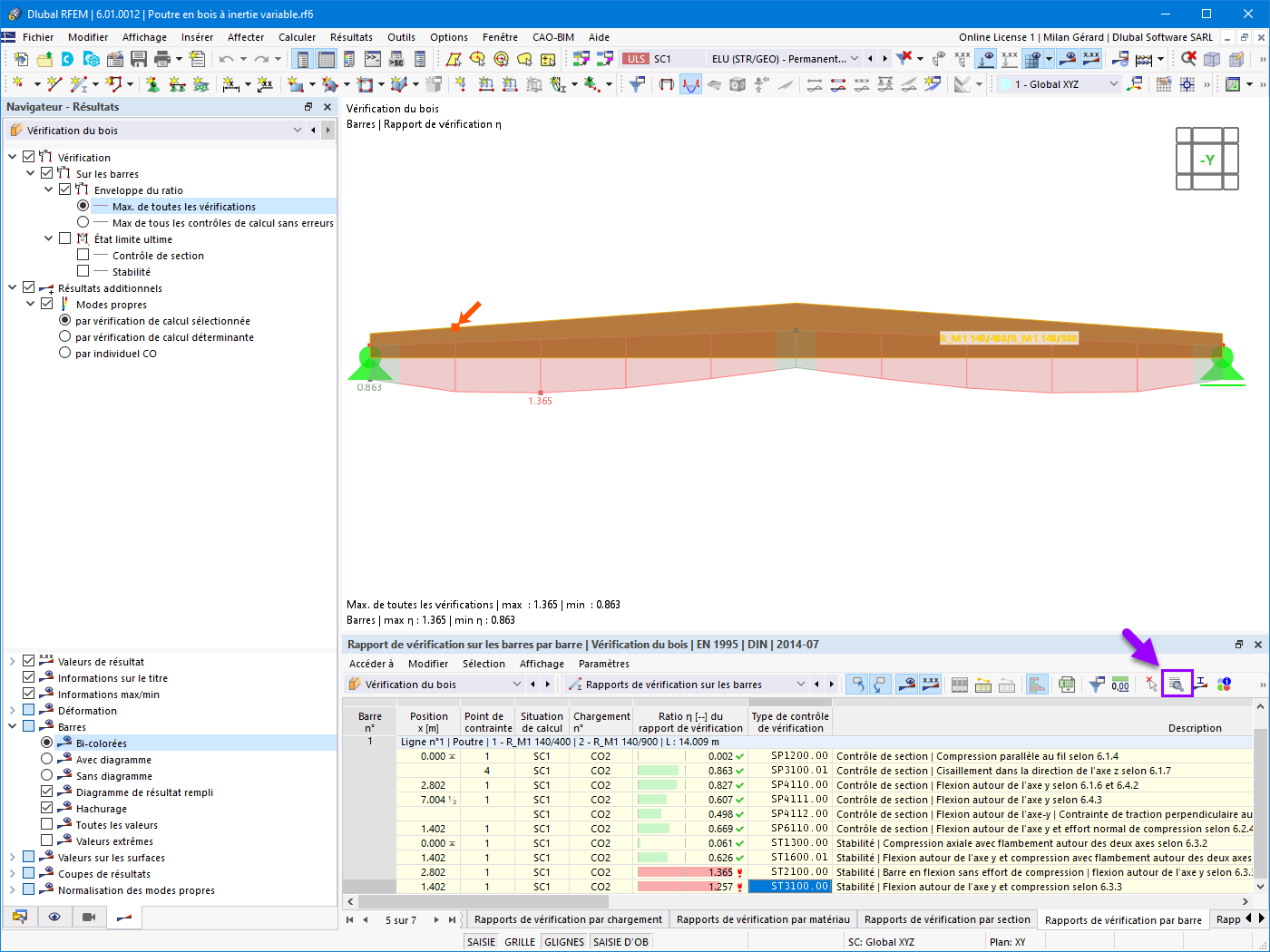The height and width of the screenshot is (952, 1270).
Task: Collapse the Résultats additionnels node
Action: (12, 287)
